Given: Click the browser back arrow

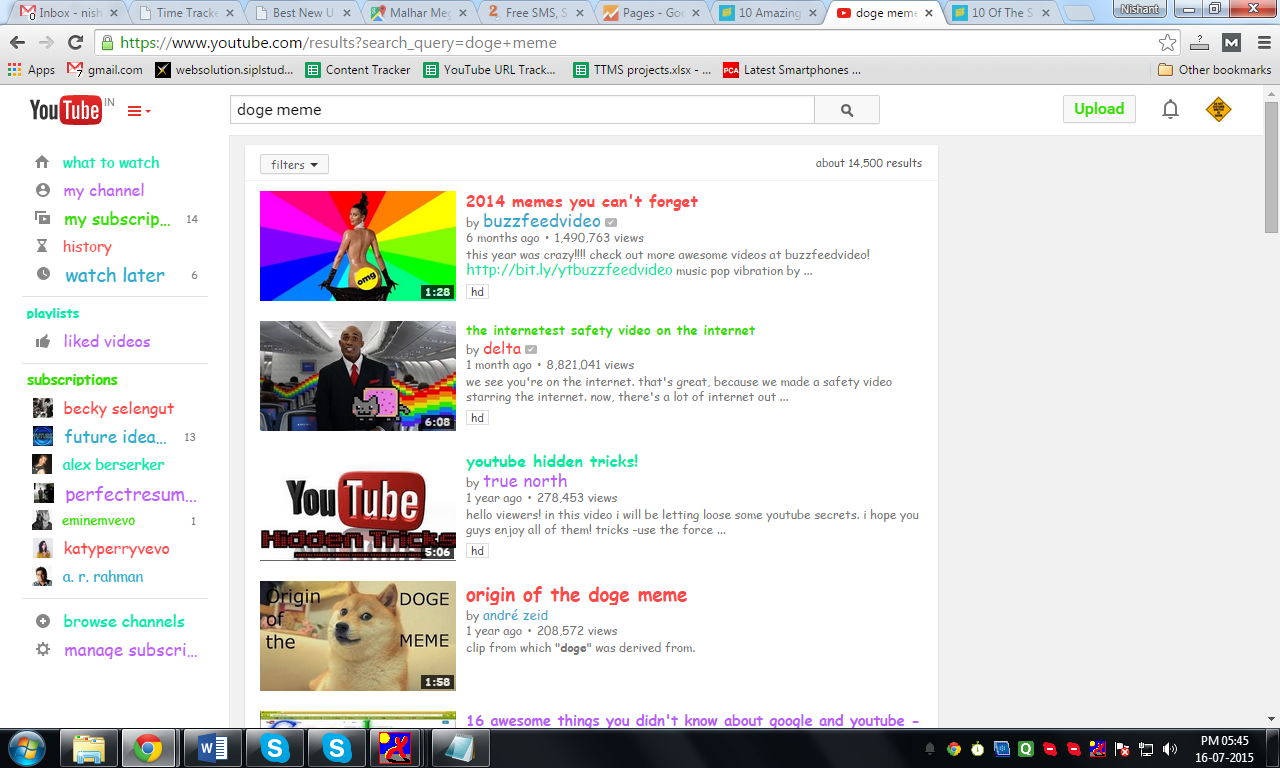Looking at the screenshot, I should pyautogui.click(x=17, y=43).
